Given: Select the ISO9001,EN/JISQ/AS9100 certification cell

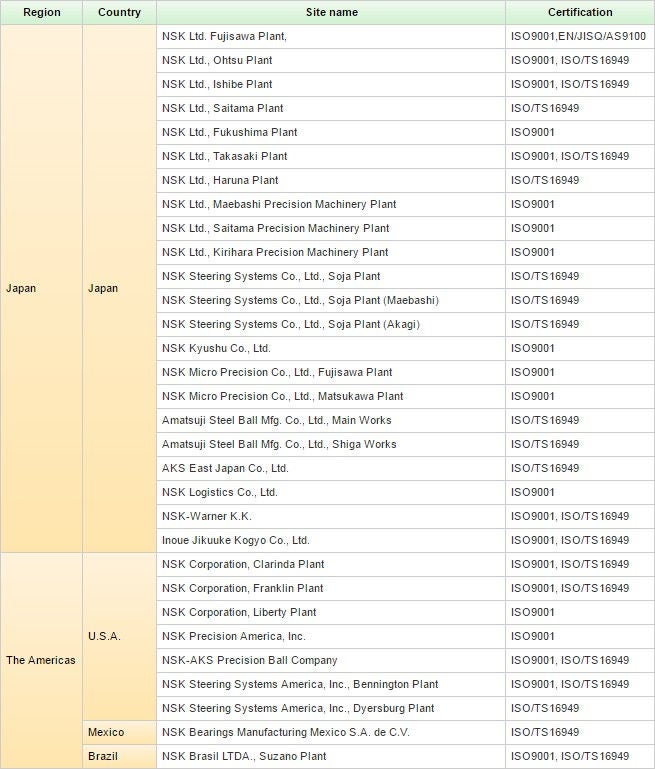Looking at the screenshot, I should pyautogui.click(x=578, y=37).
